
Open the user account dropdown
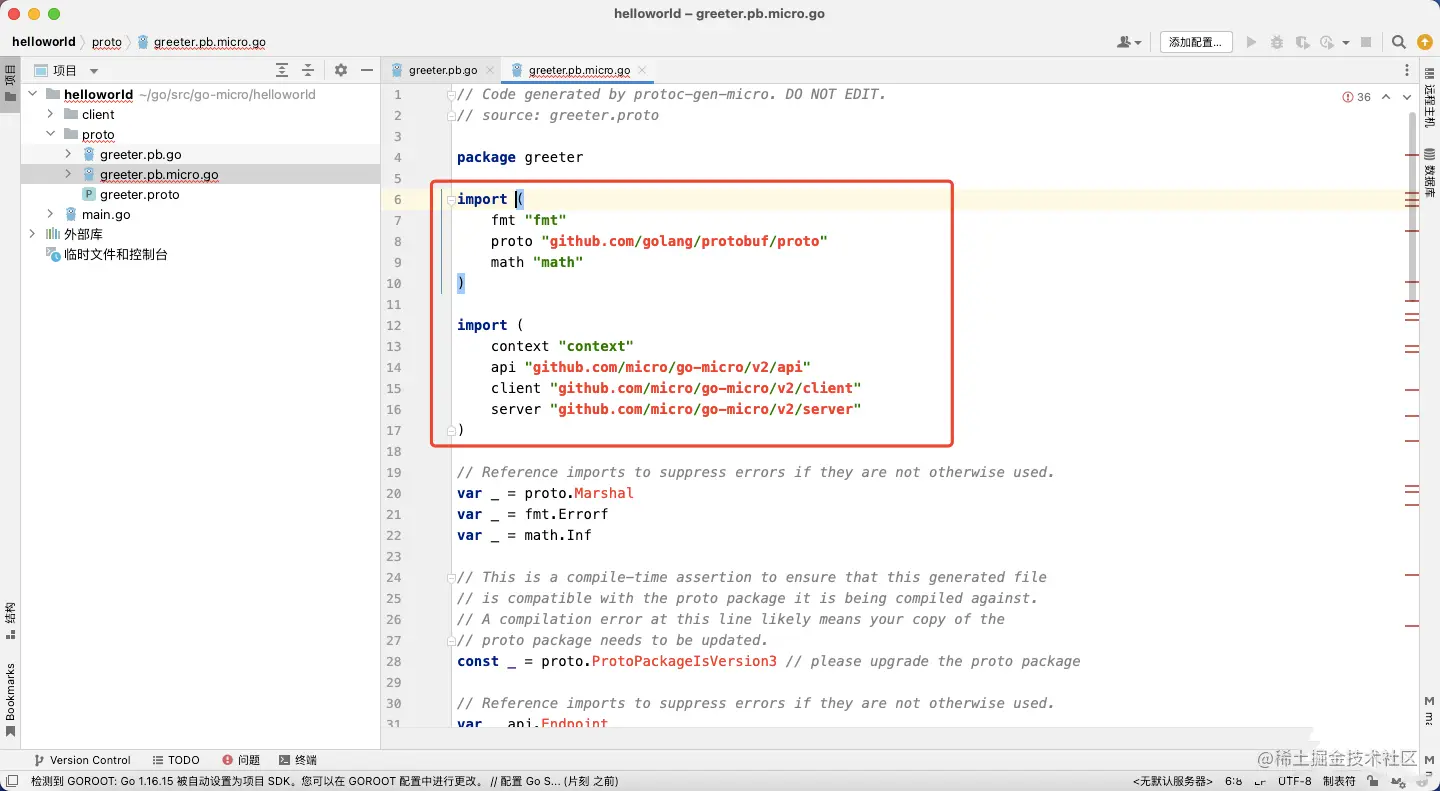[1129, 42]
